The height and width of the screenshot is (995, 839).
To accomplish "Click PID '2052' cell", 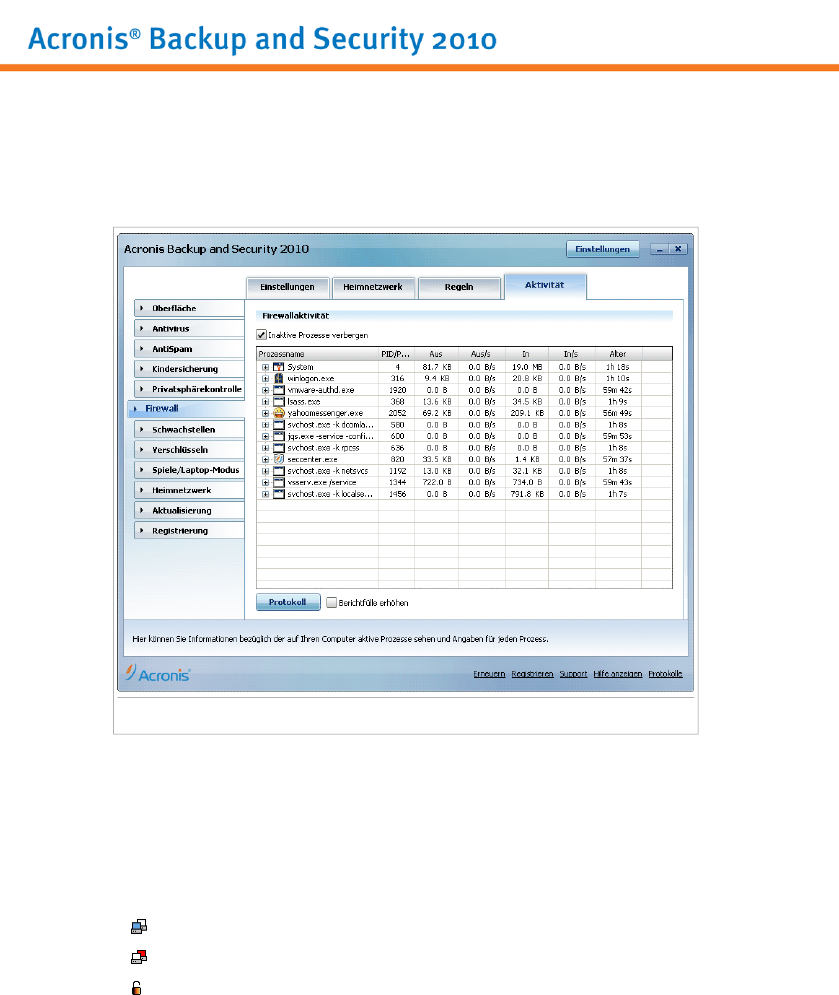I will tap(397, 413).
